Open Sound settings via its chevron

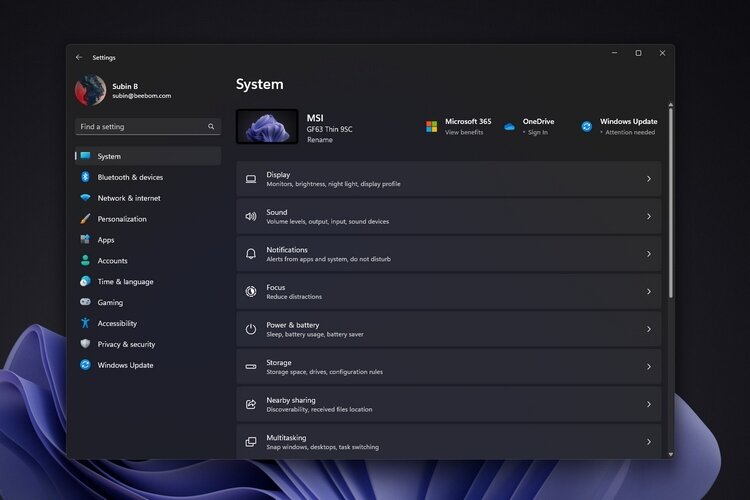pos(649,216)
